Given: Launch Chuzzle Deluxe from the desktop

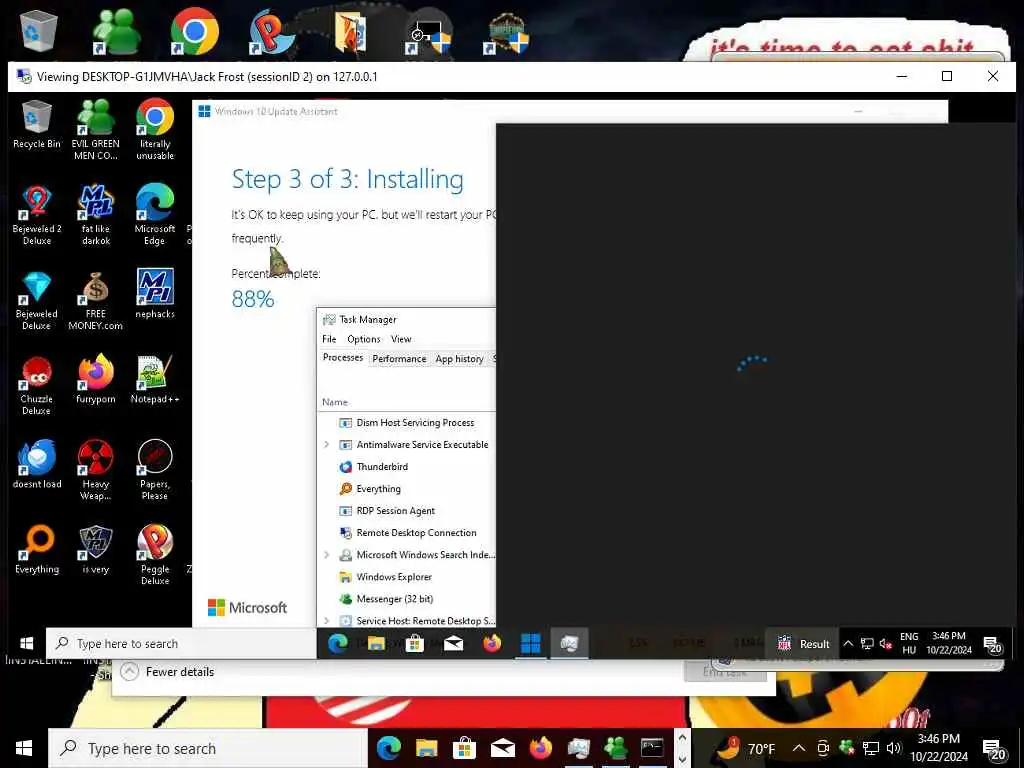Looking at the screenshot, I should coord(37,385).
